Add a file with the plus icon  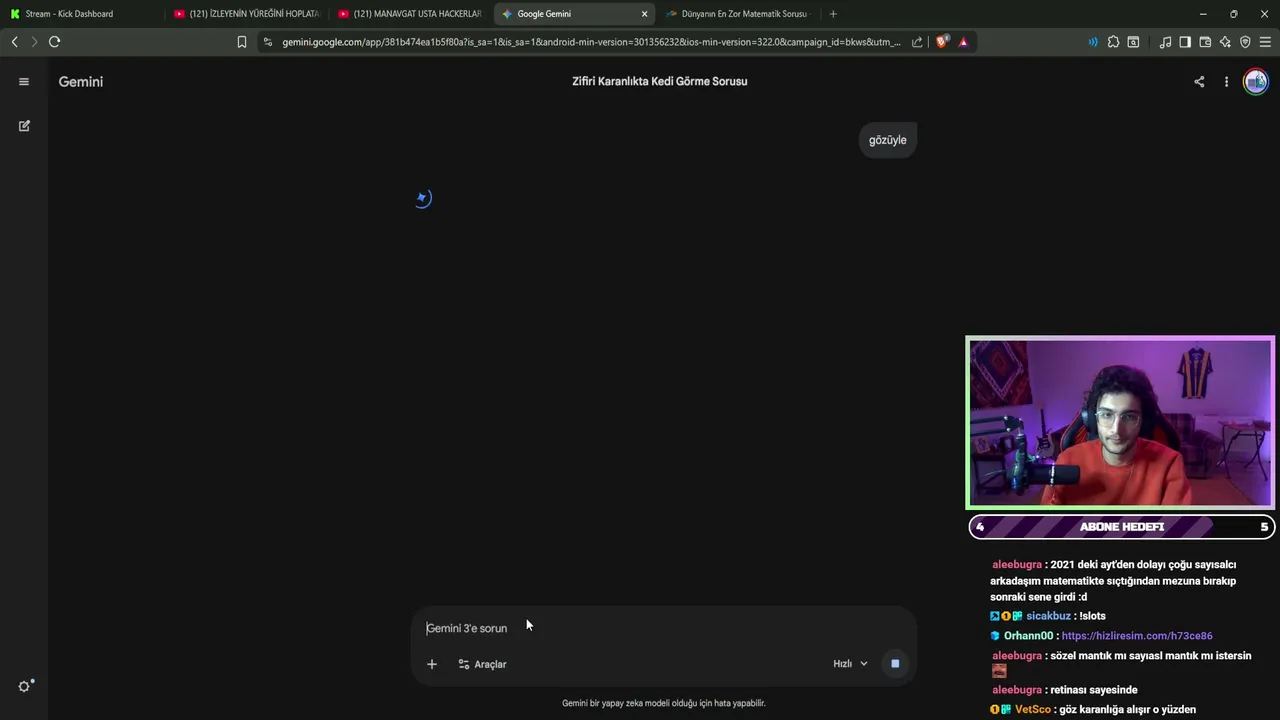432,664
